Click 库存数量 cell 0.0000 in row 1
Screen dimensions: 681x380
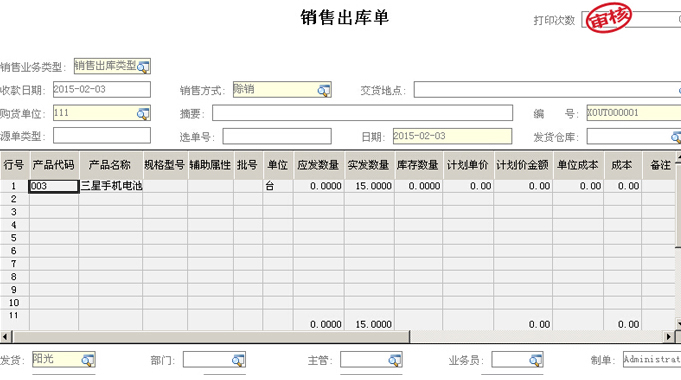419,186
